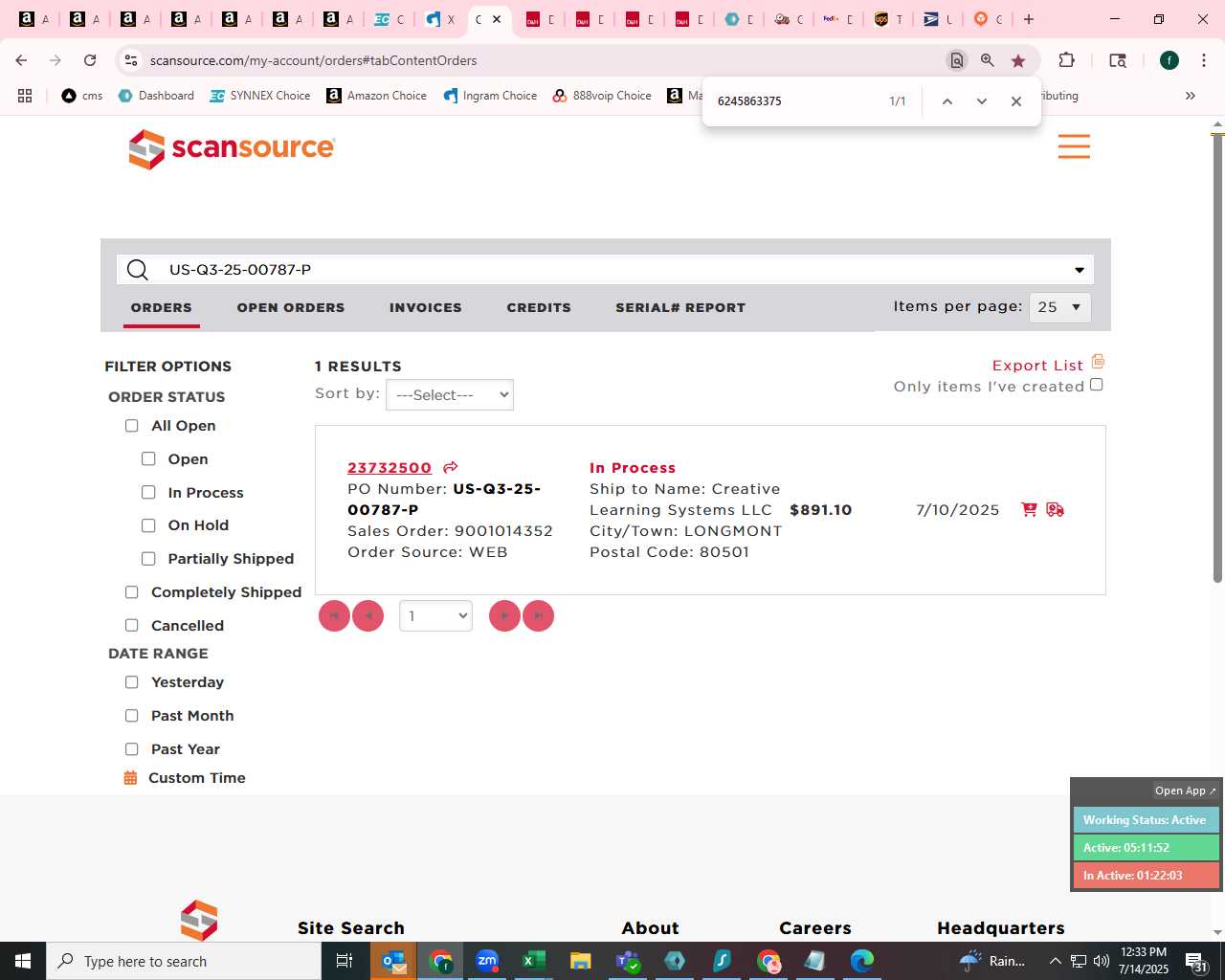Open browser extensions puzzle icon
The height and width of the screenshot is (980, 1225).
pos(1066,60)
